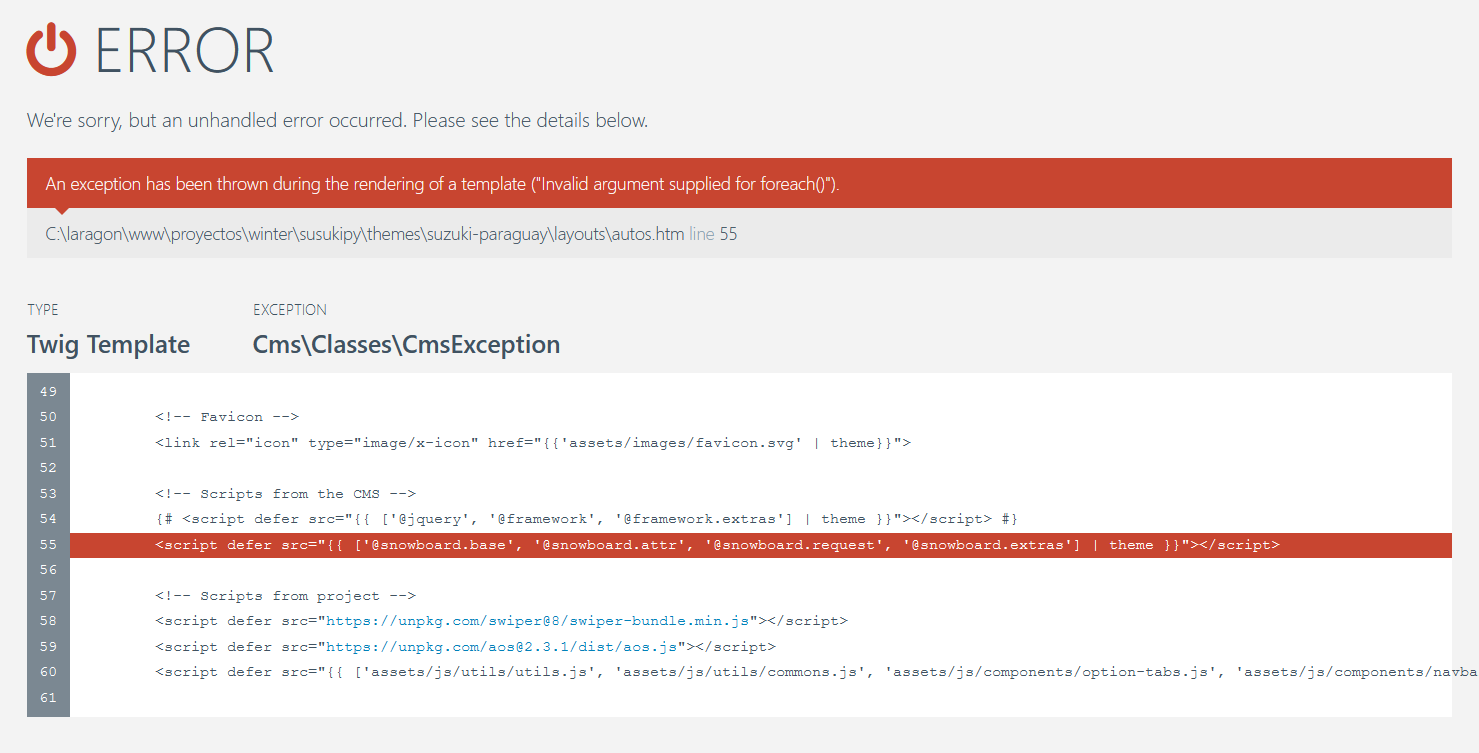
Task: Click the favicon link tag on line 51
Action: pos(533,443)
